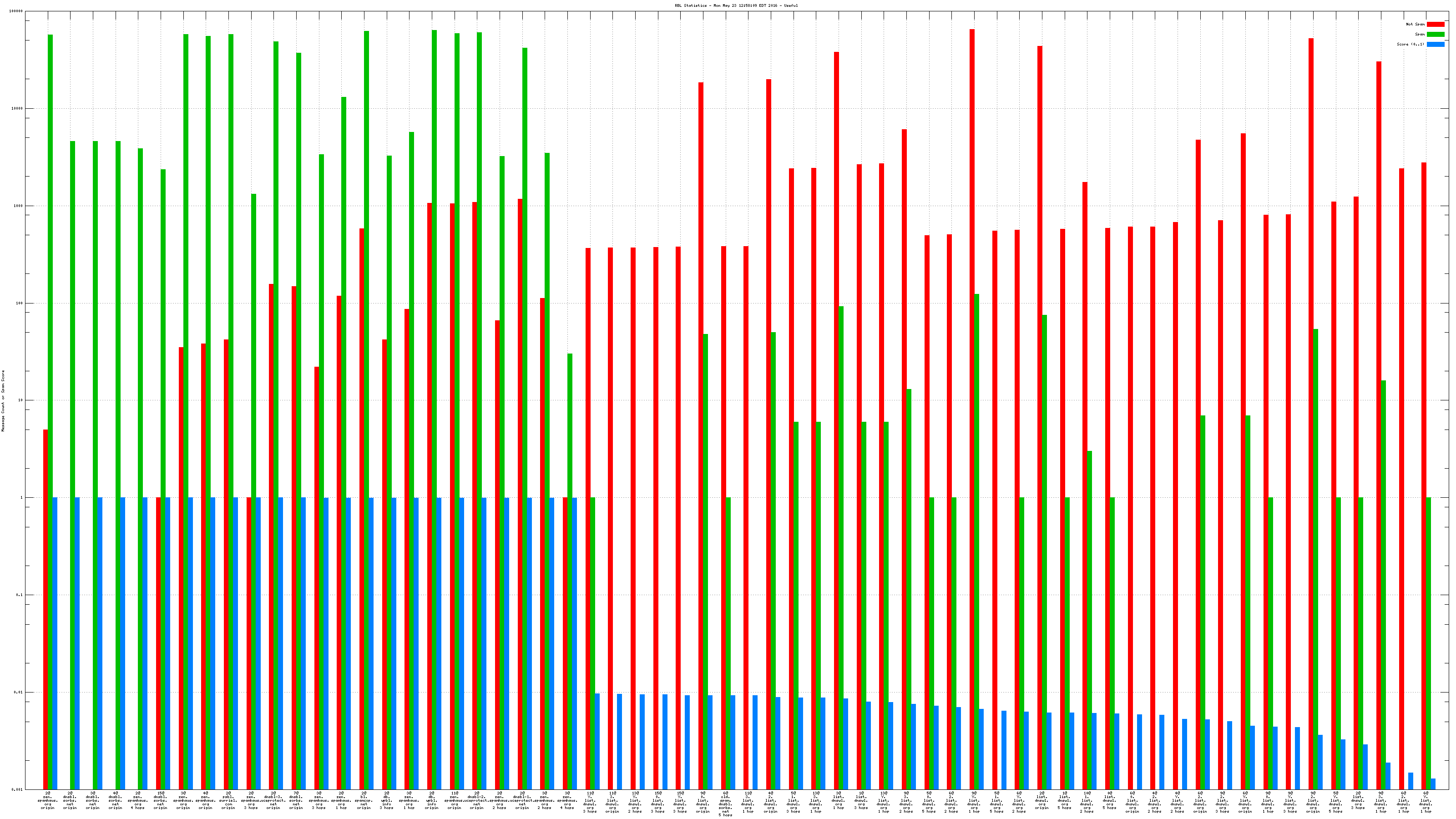This screenshot has height=819, width=1456.
Task: Click the green Spam legend swatch
Action: pyautogui.click(x=1435, y=35)
